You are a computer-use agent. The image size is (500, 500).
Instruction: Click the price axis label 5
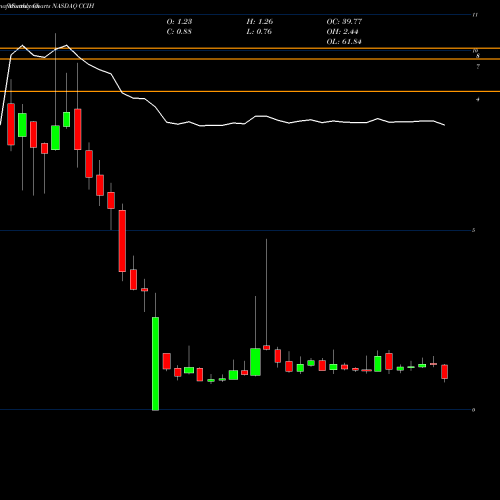click(x=473, y=230)
